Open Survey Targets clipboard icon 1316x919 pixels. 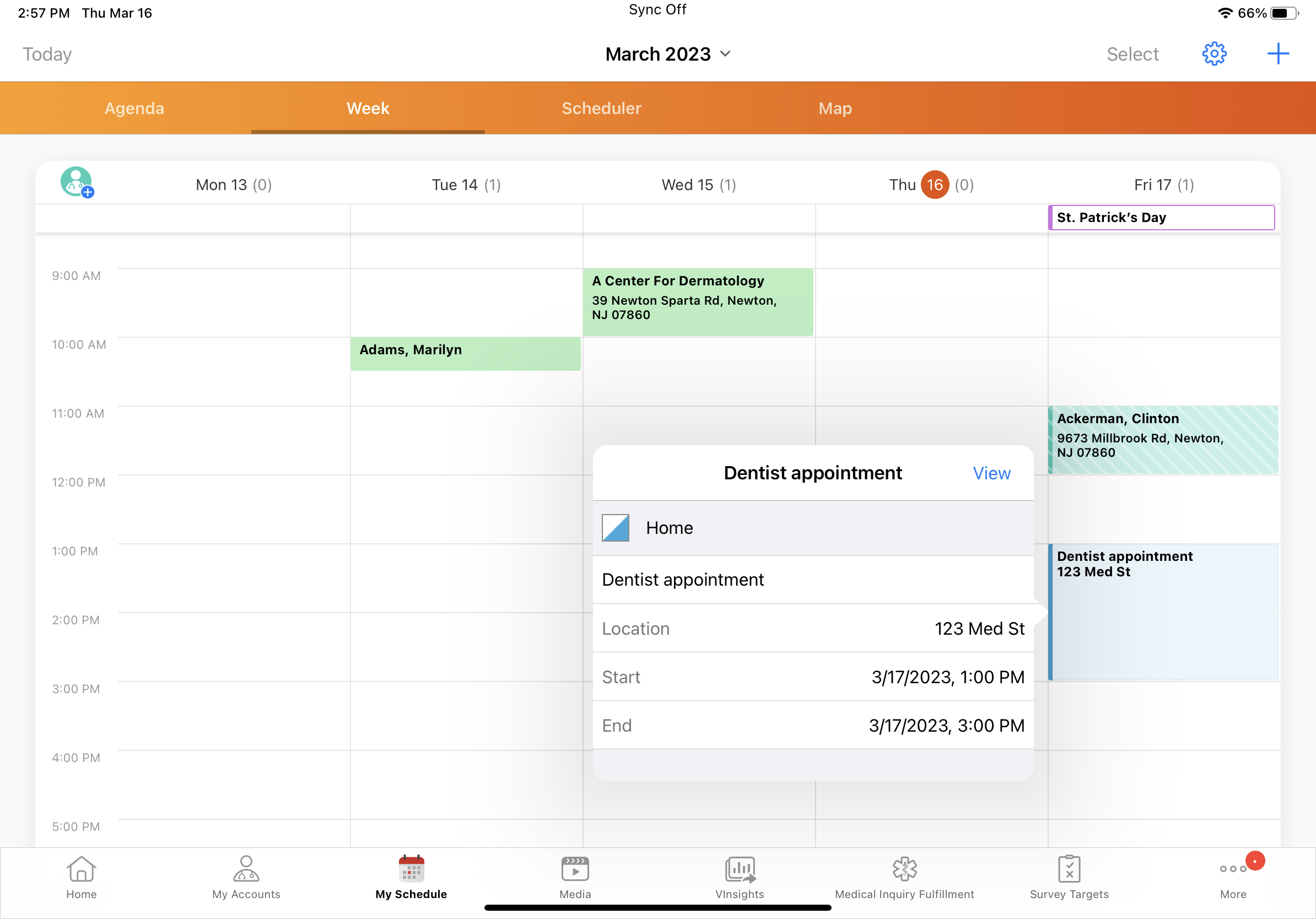pos(1069,877)
